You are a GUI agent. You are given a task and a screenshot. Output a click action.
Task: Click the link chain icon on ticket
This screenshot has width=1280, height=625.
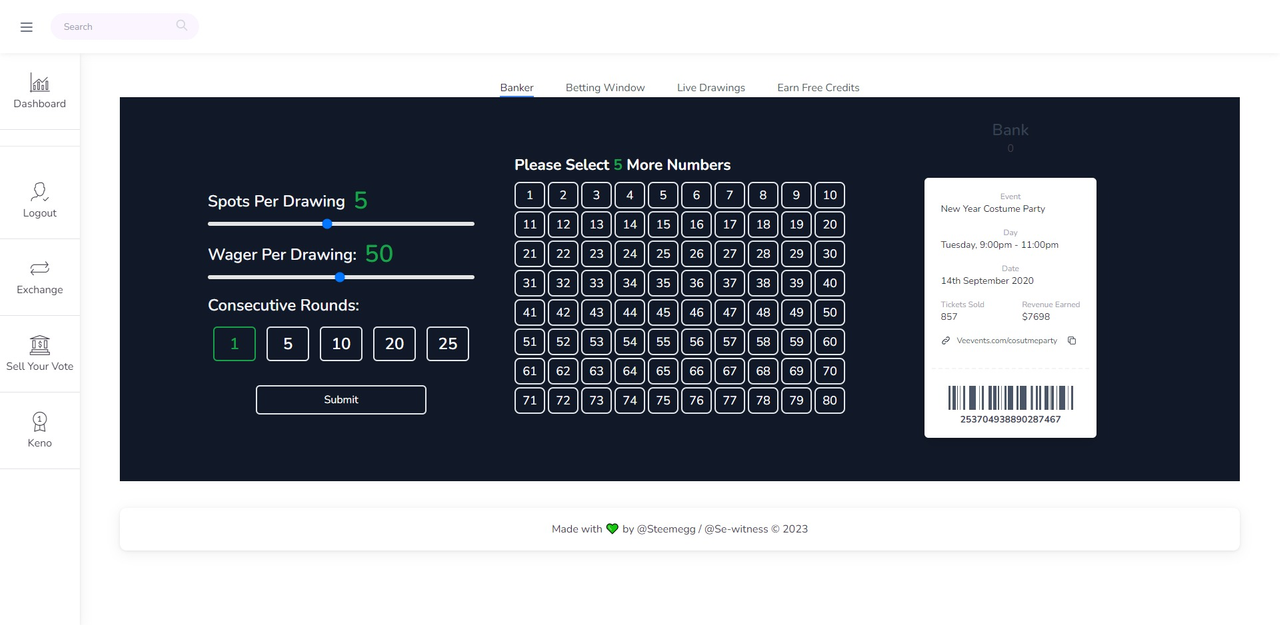point(946,341)
